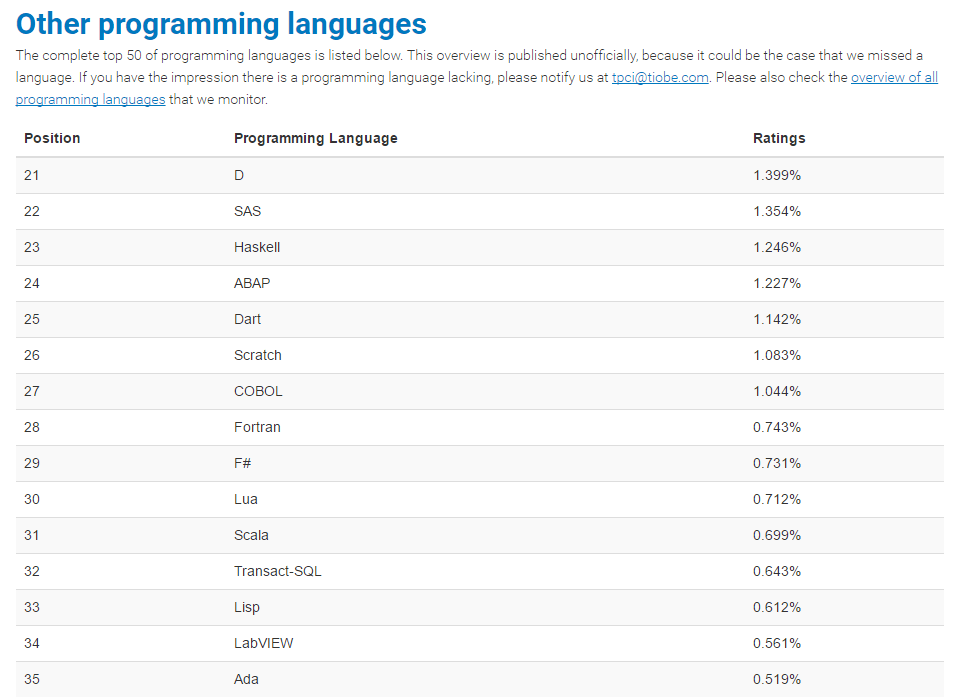Click position number 31
The image size is (958, 697).
[32, 536]
